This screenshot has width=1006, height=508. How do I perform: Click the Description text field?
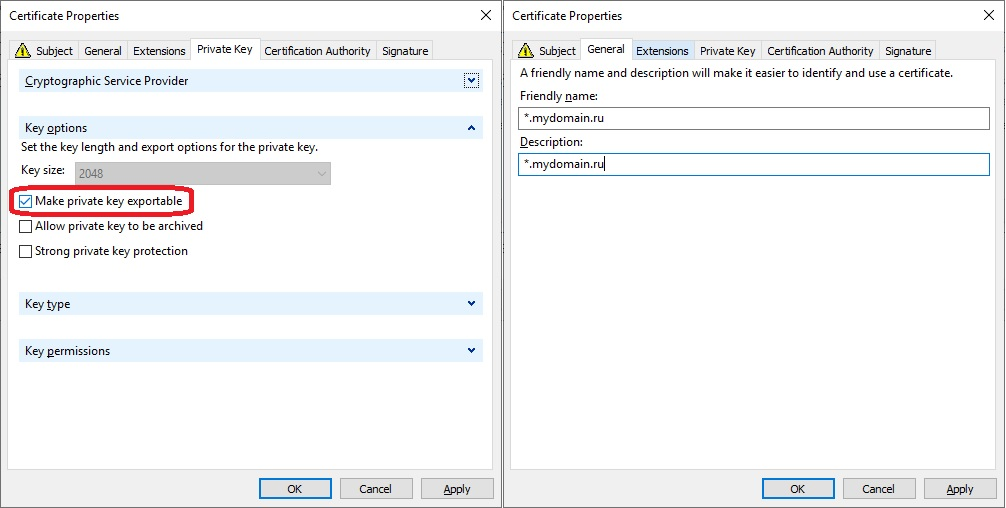pos(753,164)
